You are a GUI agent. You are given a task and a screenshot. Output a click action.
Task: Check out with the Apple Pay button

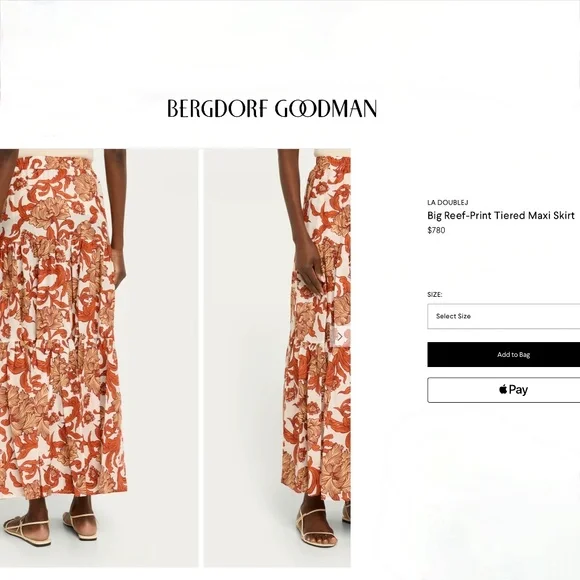[x=503, y=390]
